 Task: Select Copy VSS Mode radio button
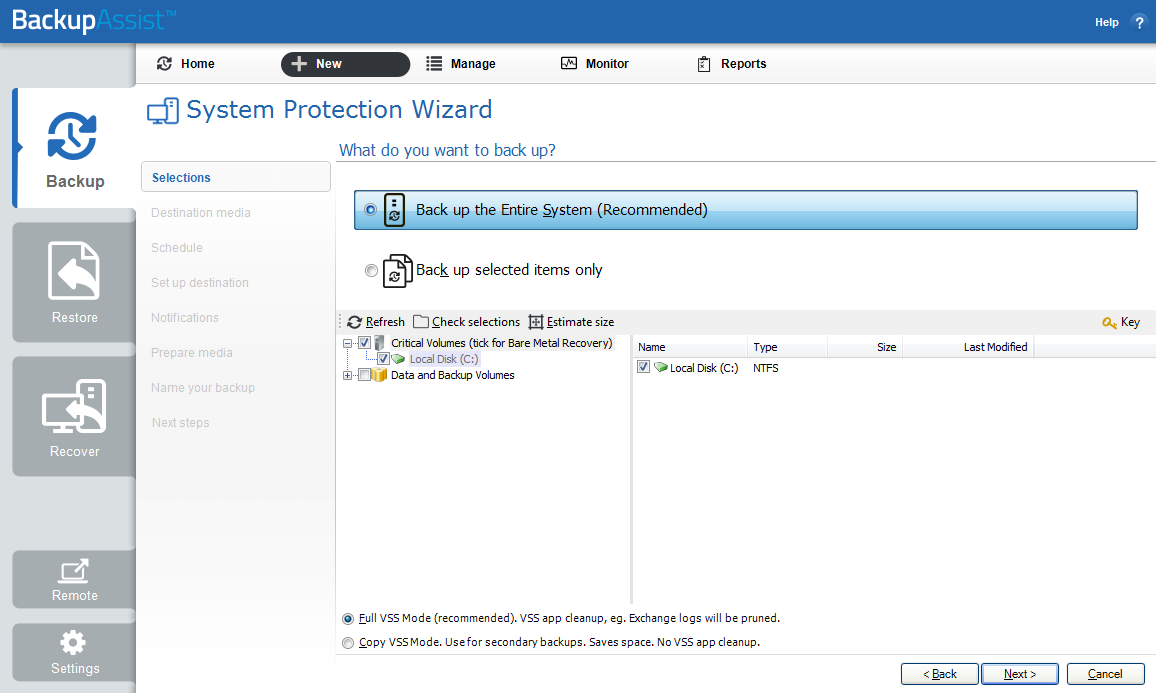[348, 643]
